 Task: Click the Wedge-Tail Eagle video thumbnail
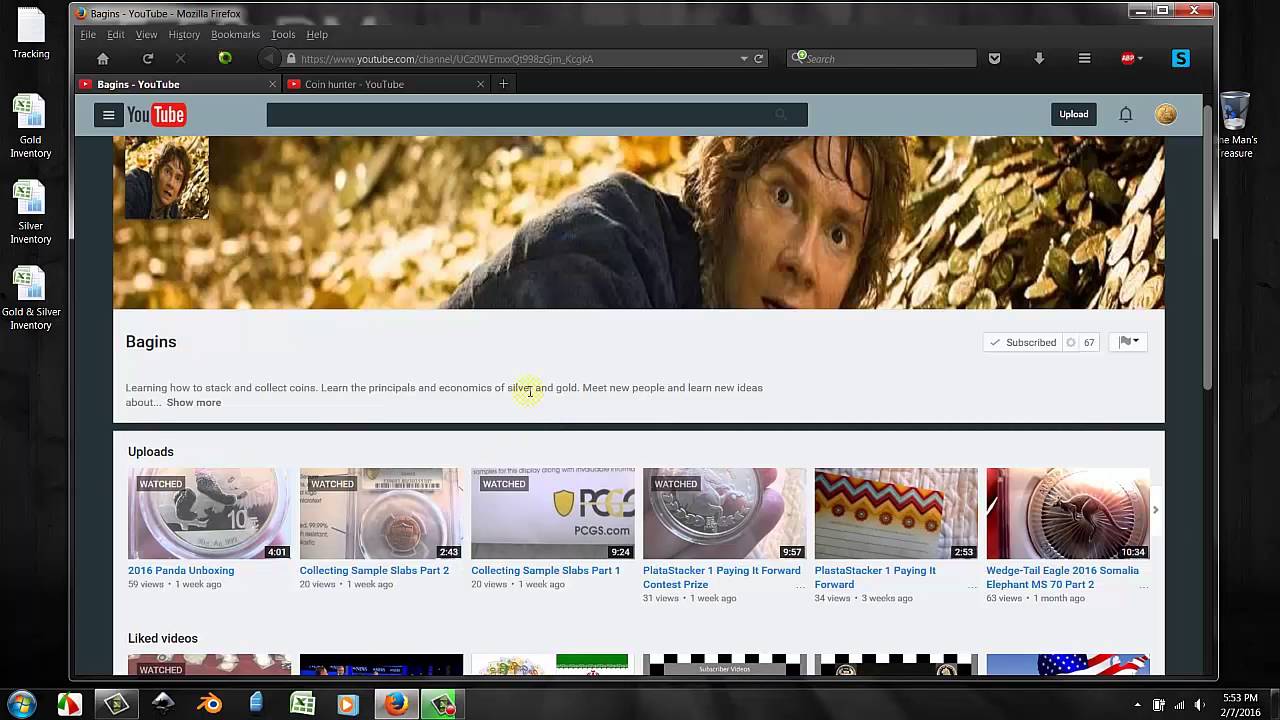click(1068, 514)
